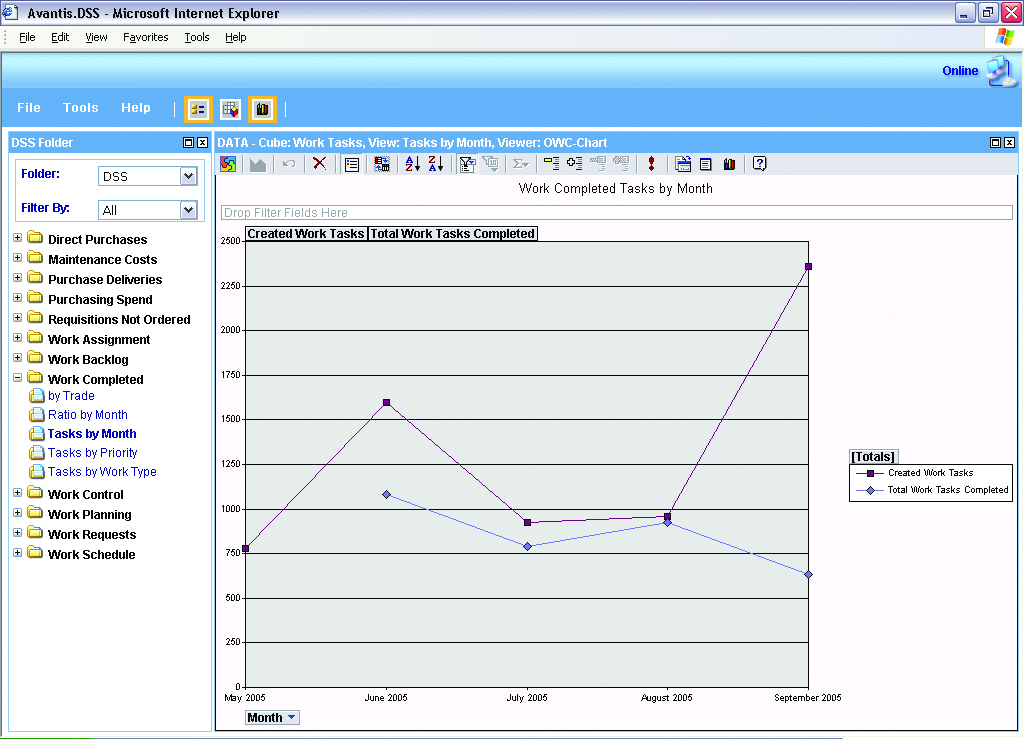The width and height of the screenshot is (1024, 739).
Task: Expand the Work Backlog folder
Action: coord(17,358)
